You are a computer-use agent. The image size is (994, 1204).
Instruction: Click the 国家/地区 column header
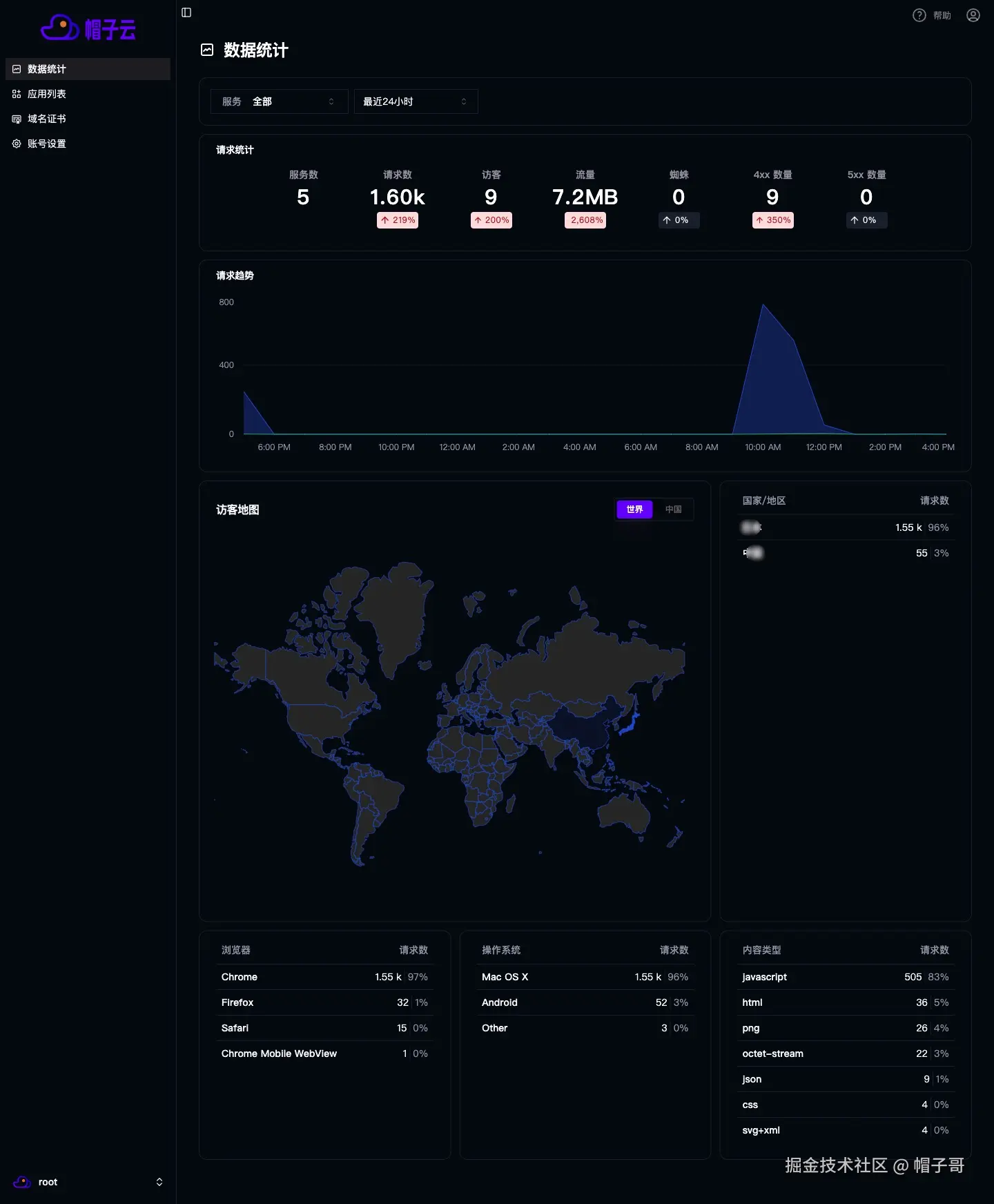tap(764, 501)
